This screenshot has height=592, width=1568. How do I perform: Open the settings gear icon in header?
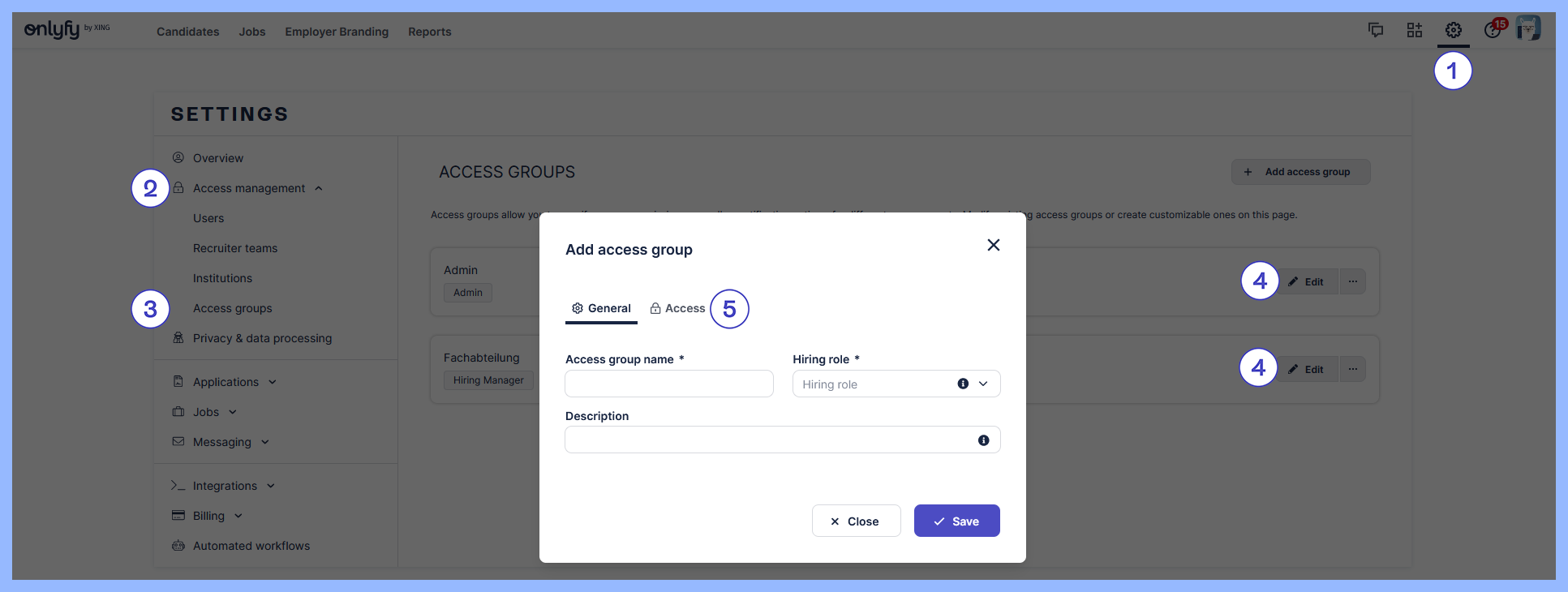(1453, 30)
